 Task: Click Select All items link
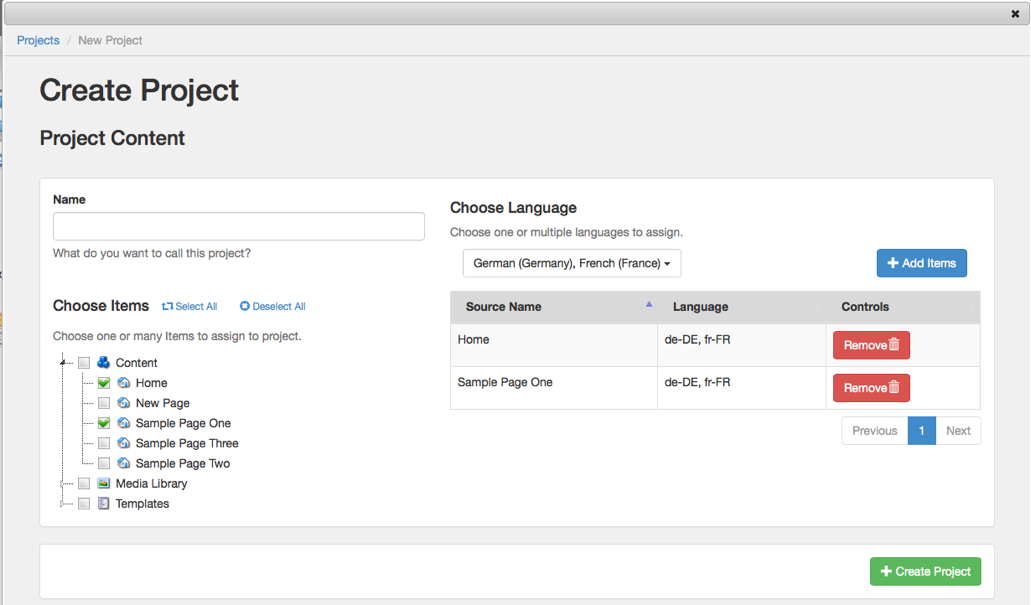click(190, 306)
